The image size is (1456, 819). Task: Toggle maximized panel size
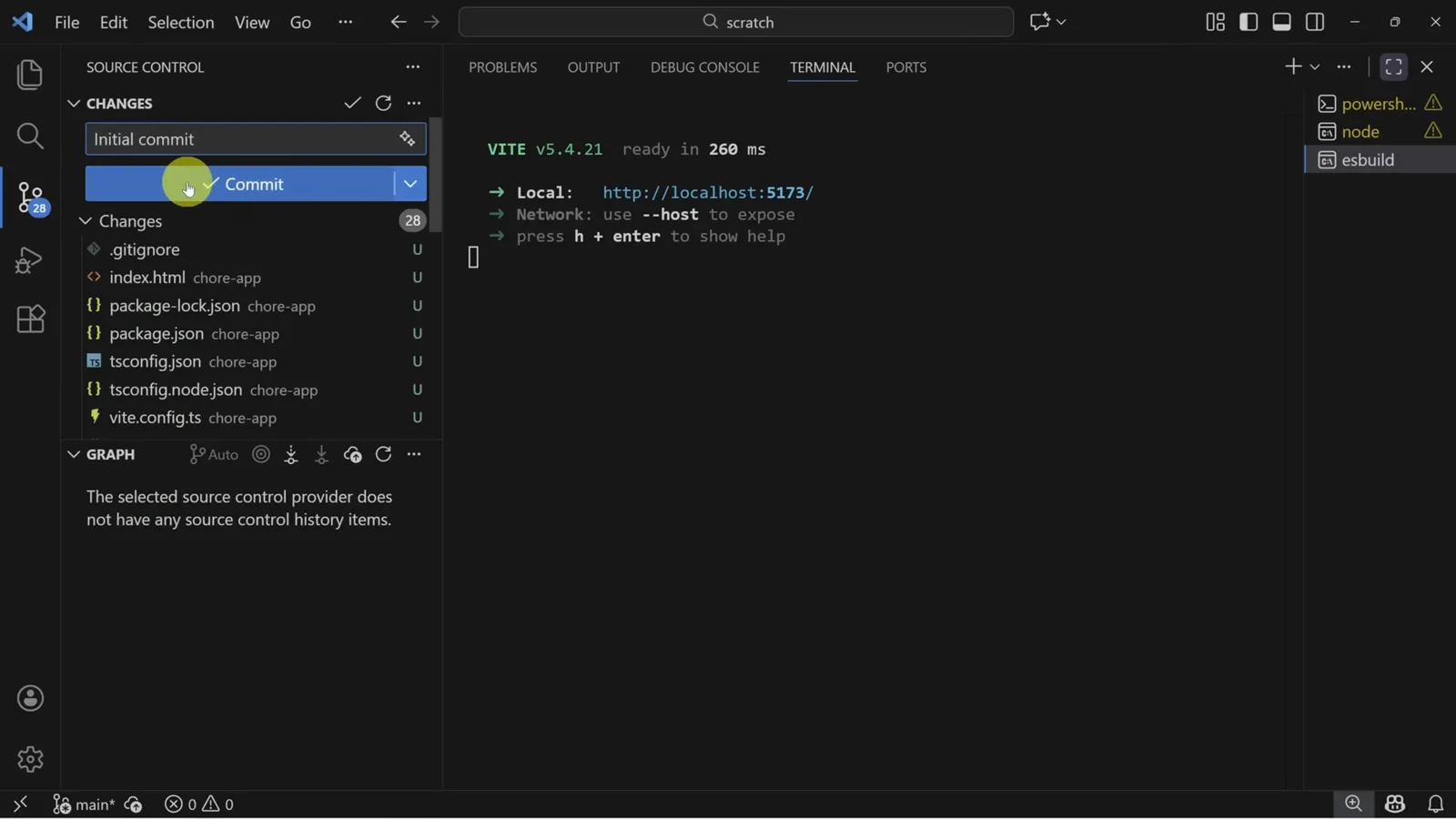point(1393,66)
